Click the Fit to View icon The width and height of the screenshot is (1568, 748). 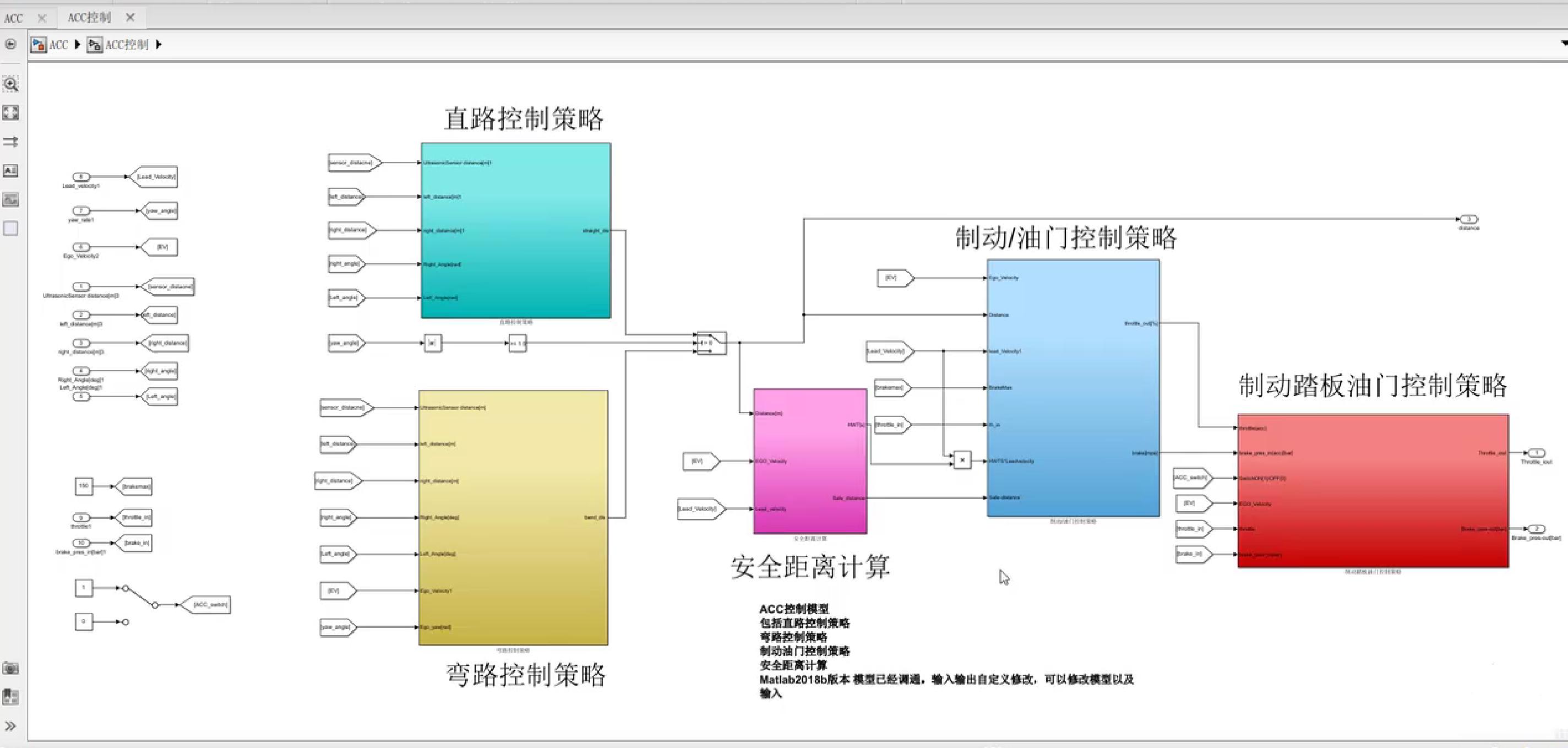click(11, 113)
